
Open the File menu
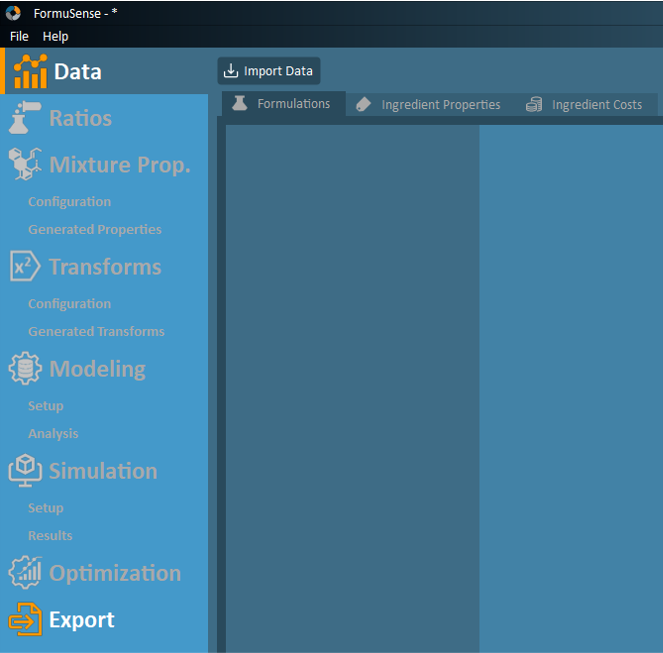[x=19, y=36]
